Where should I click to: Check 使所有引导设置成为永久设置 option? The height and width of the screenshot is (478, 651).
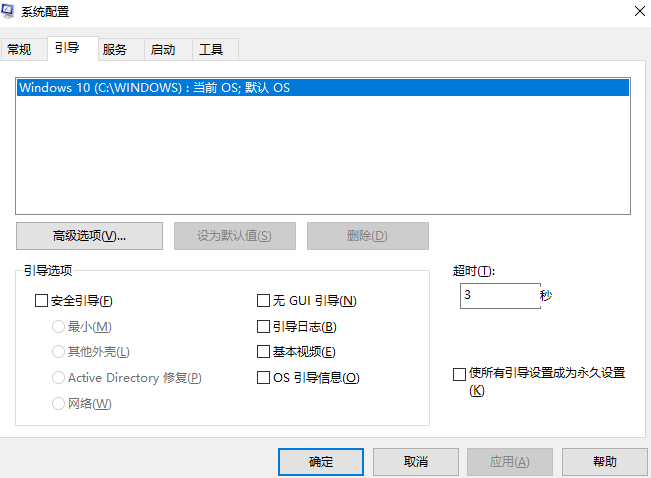click(459, 374)
